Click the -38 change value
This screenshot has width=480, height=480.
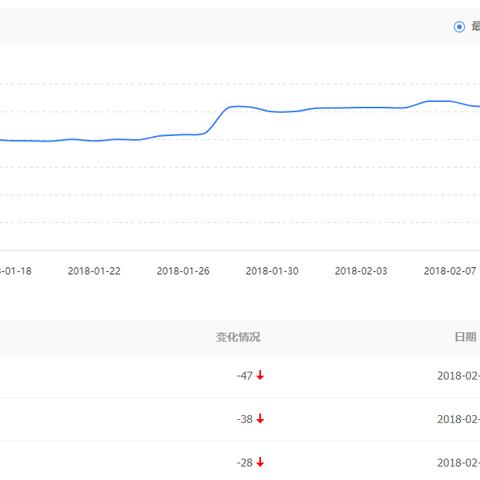point(245,419)
